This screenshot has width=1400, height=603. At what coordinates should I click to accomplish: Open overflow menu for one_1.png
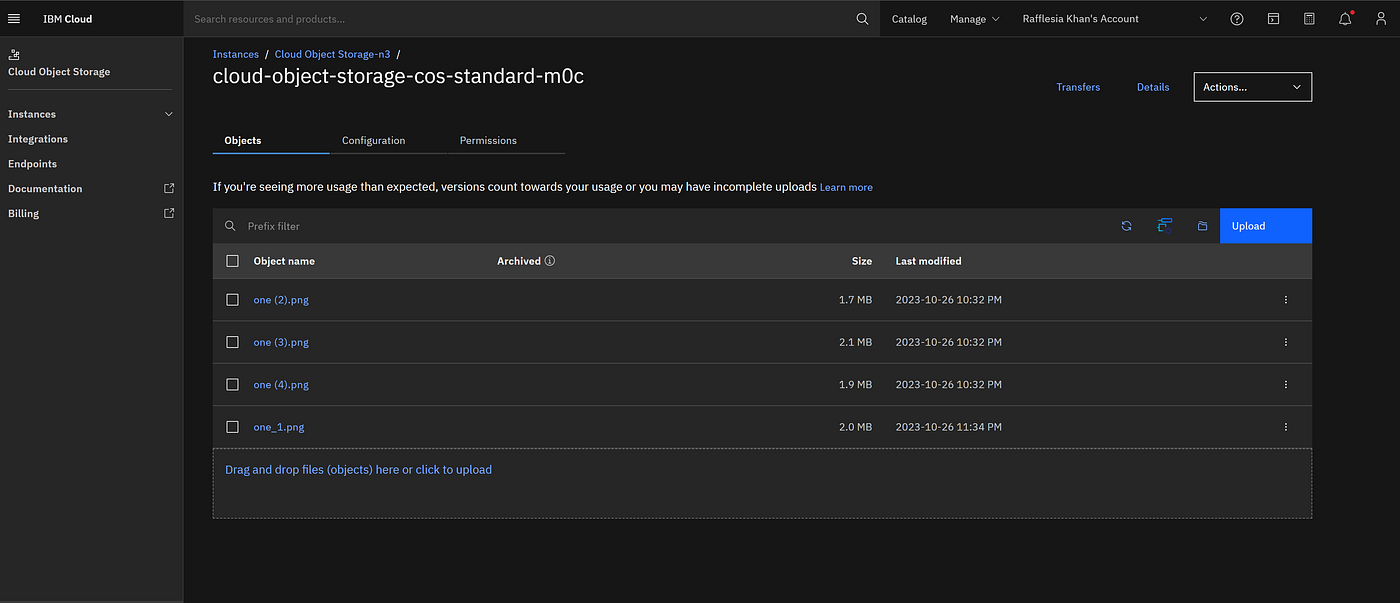[1285, 427]
